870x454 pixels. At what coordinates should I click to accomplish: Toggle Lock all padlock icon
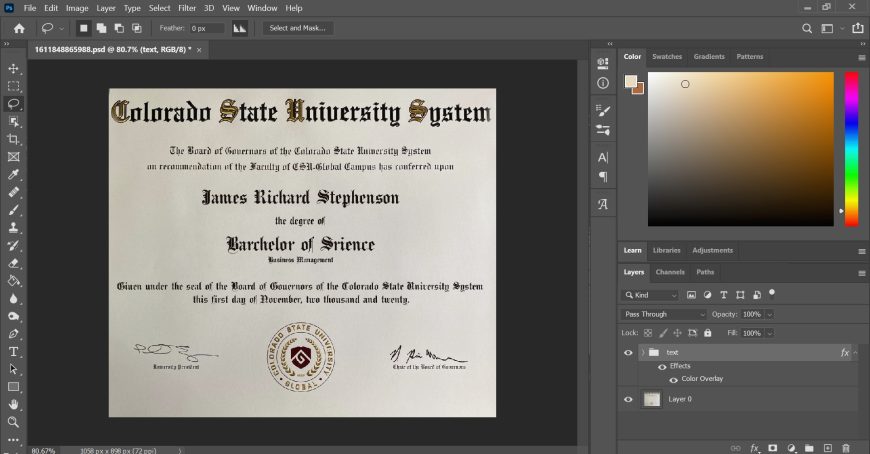[x=707, y=333]
